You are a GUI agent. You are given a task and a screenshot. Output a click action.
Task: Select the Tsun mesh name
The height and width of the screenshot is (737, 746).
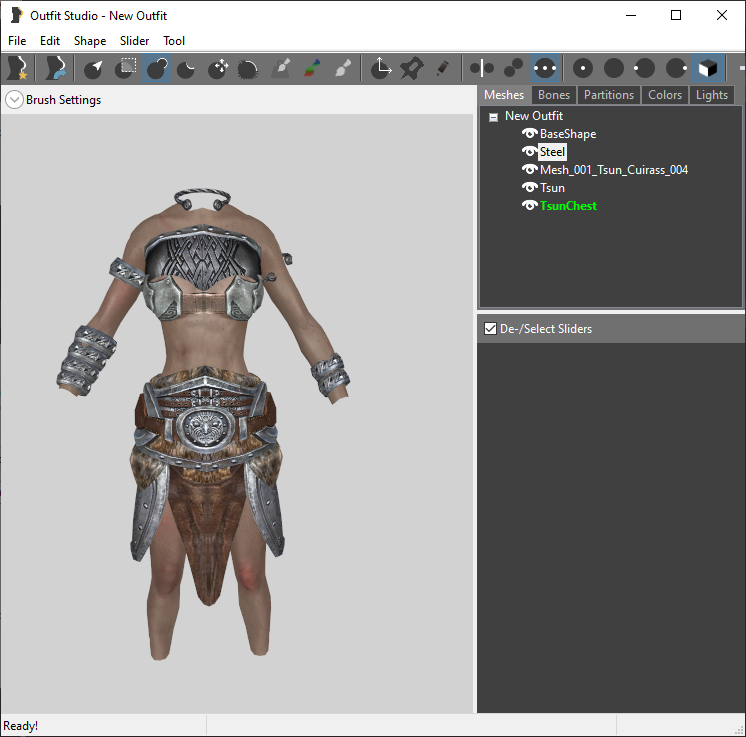click(552, 188)
